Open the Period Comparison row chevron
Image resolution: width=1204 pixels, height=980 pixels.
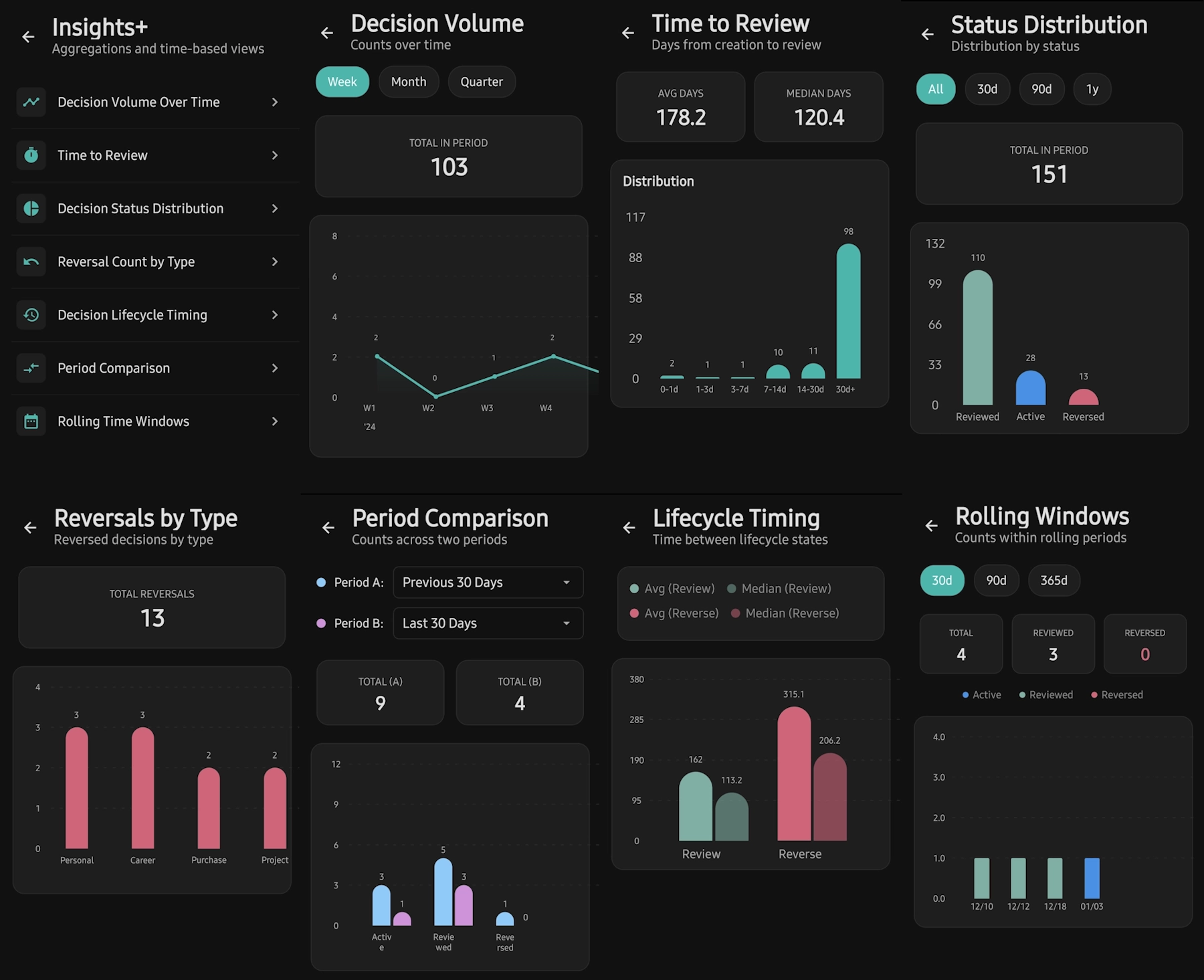click(275, 368)
